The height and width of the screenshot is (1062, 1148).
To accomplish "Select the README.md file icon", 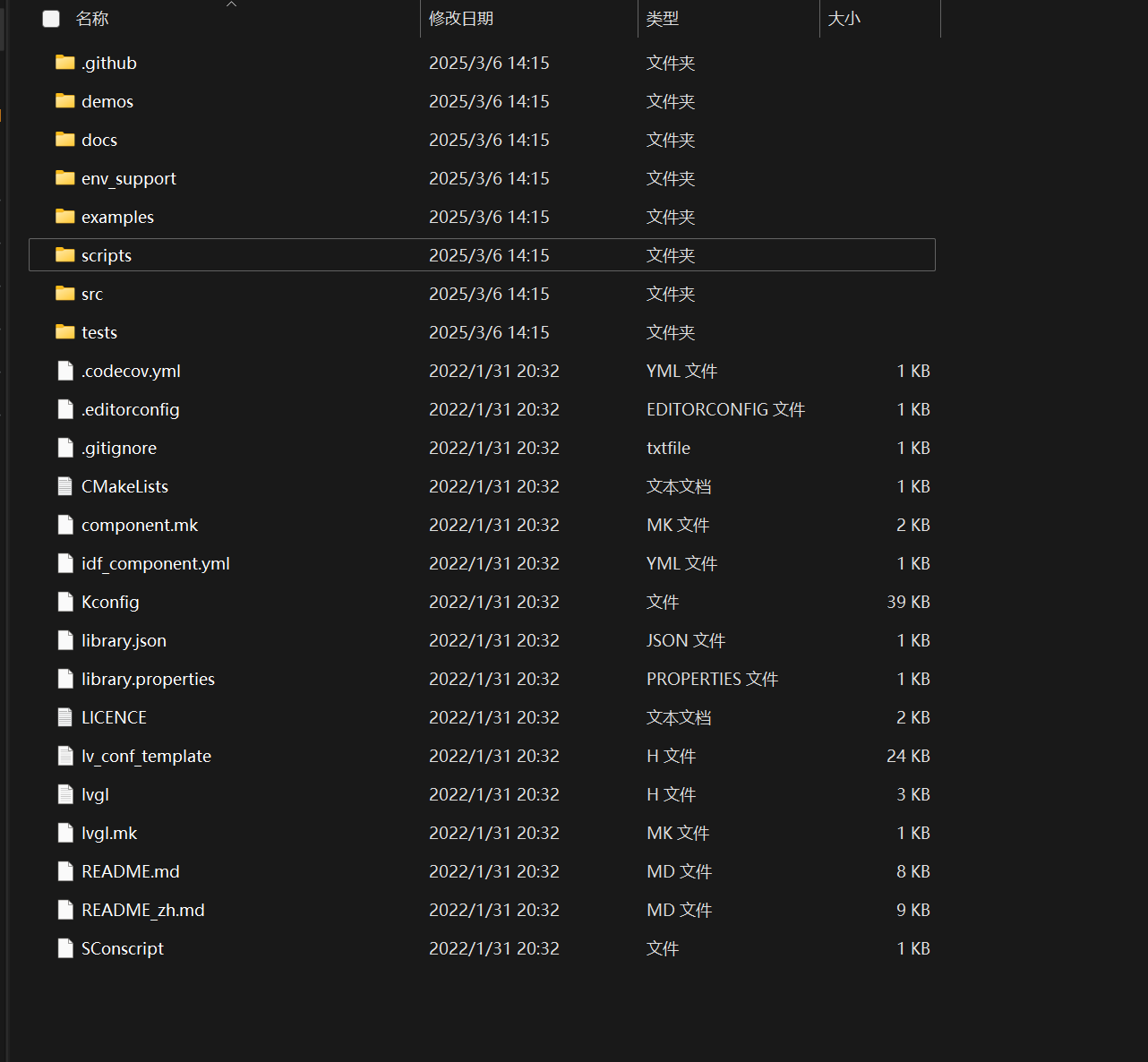I will click(x=64, y=871).
